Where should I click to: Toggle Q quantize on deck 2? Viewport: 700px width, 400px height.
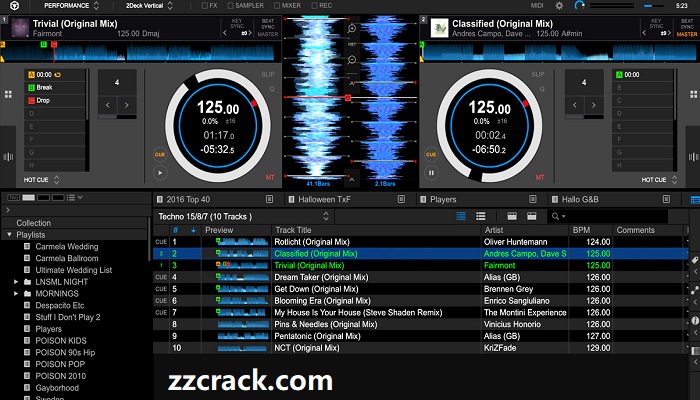pos(542,89)
